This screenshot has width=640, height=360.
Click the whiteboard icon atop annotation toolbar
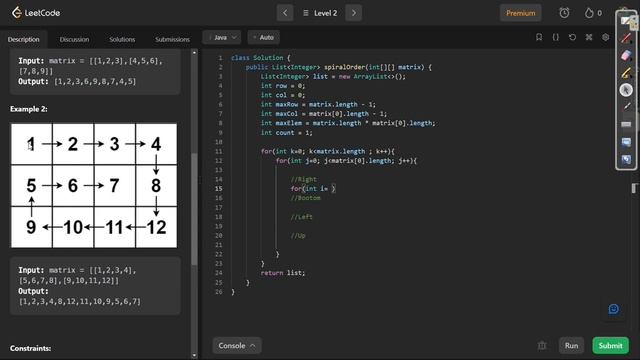pos(626,20)
